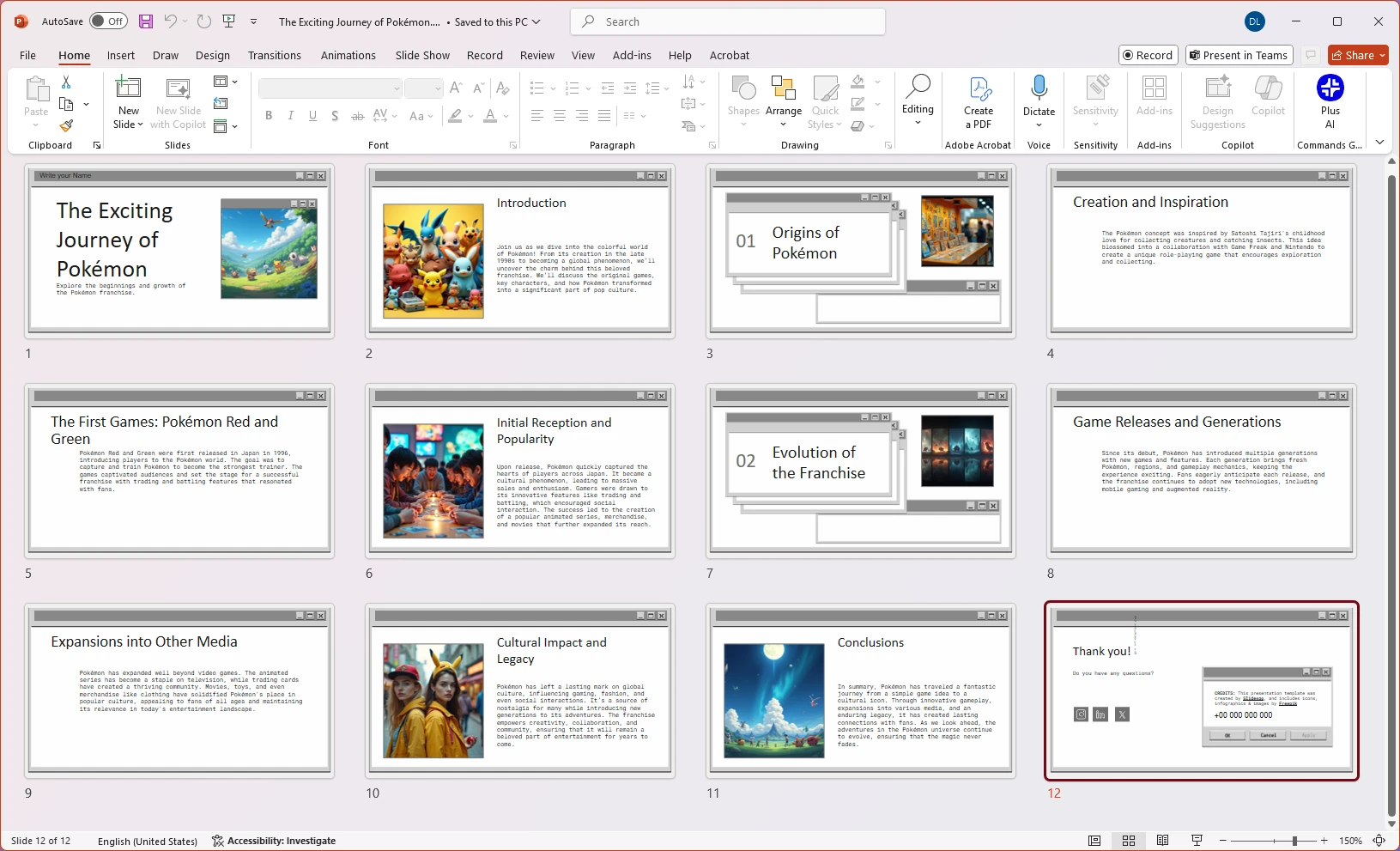Image resolution: width=1400 pixels, height=851 pixels.
Task: Toggle AutoSave switch
Action: pyautogui.click(x=109, y=21)
